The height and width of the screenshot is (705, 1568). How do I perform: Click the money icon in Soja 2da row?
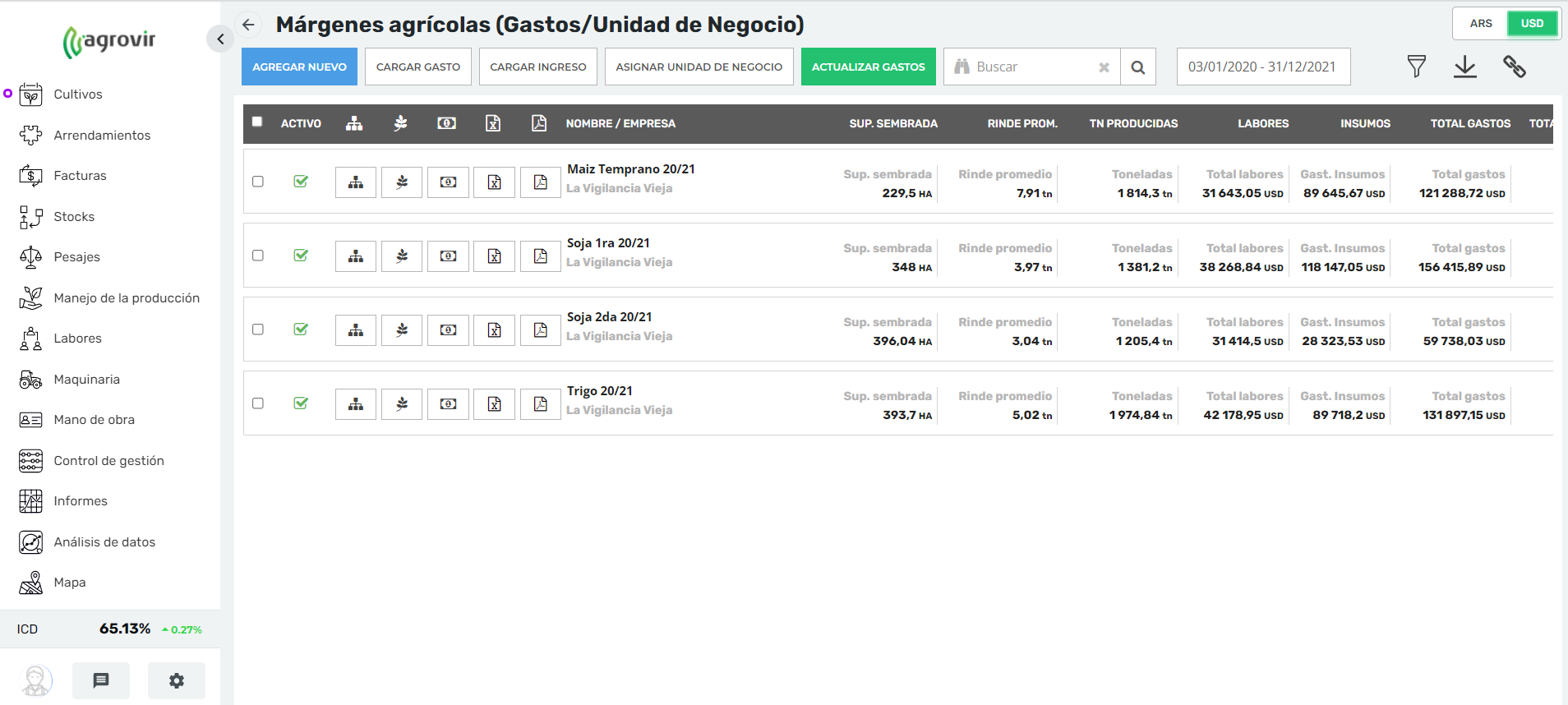coord(448,330)
